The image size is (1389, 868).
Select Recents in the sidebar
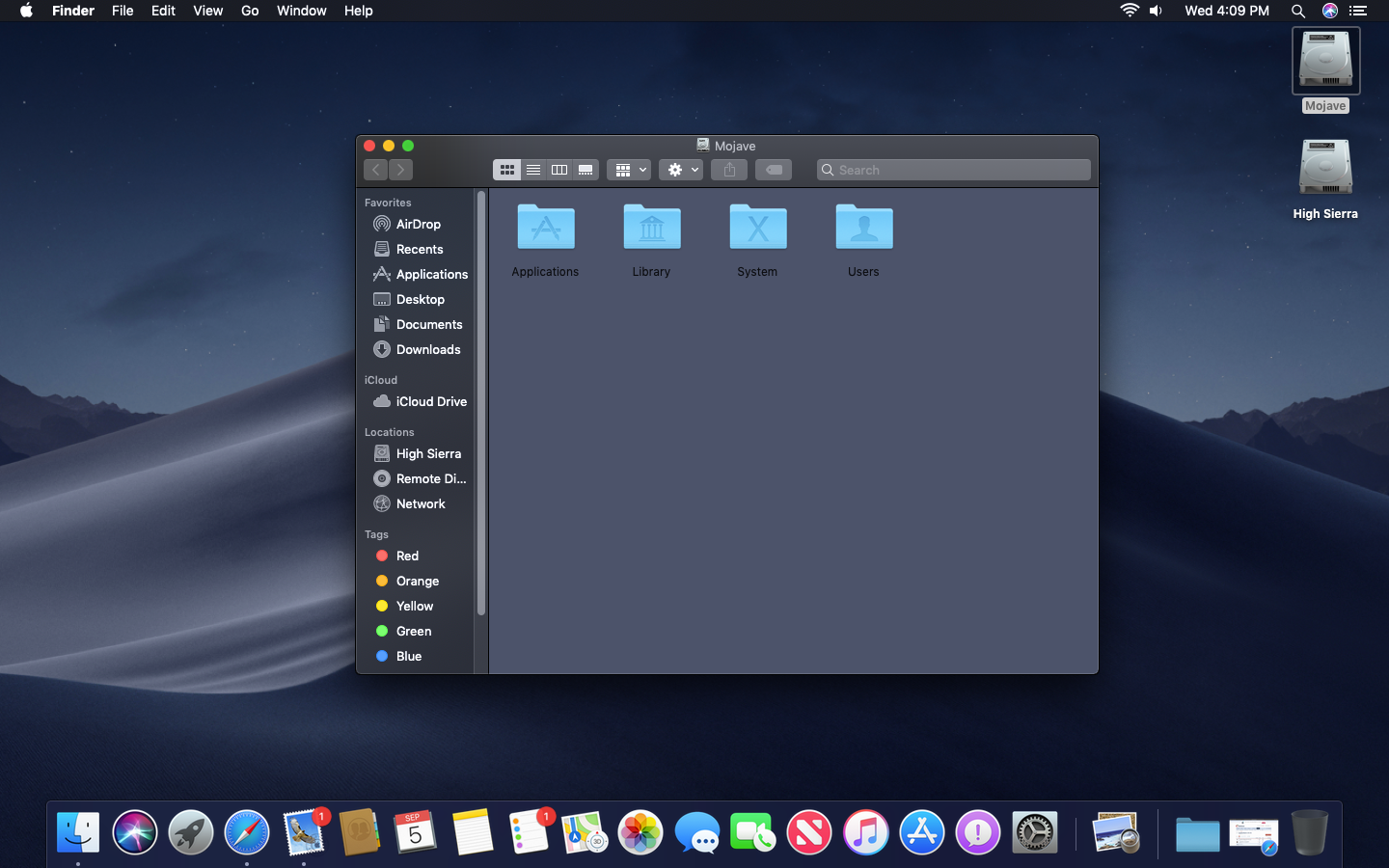pos(418,249)
